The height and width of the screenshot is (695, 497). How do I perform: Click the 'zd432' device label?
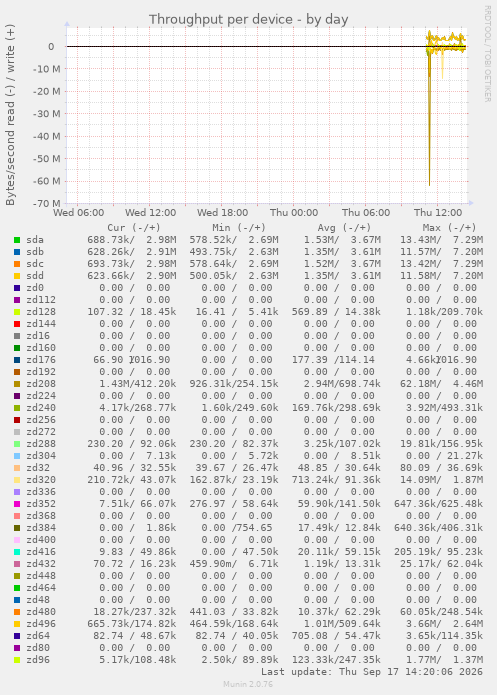41,564
